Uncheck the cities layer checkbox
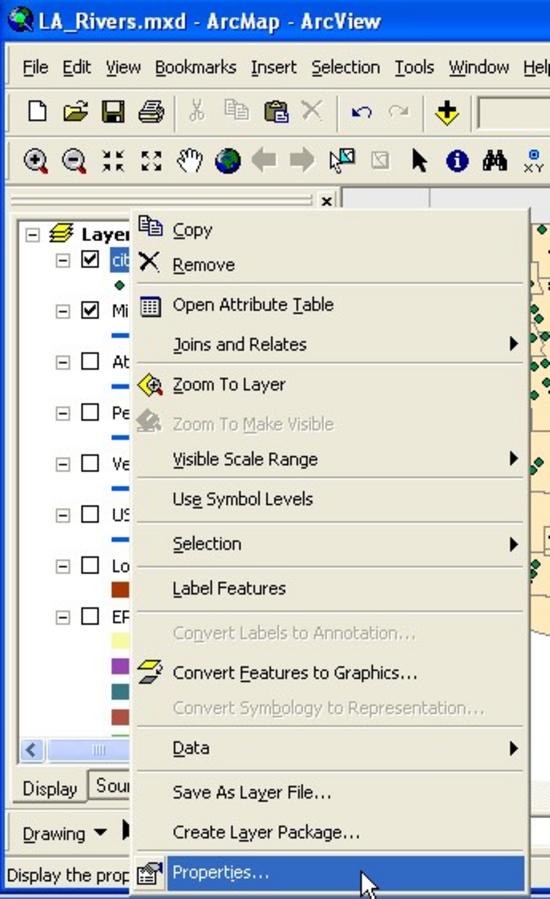Viewport: 550px width, 899px height. coord(89,259)
